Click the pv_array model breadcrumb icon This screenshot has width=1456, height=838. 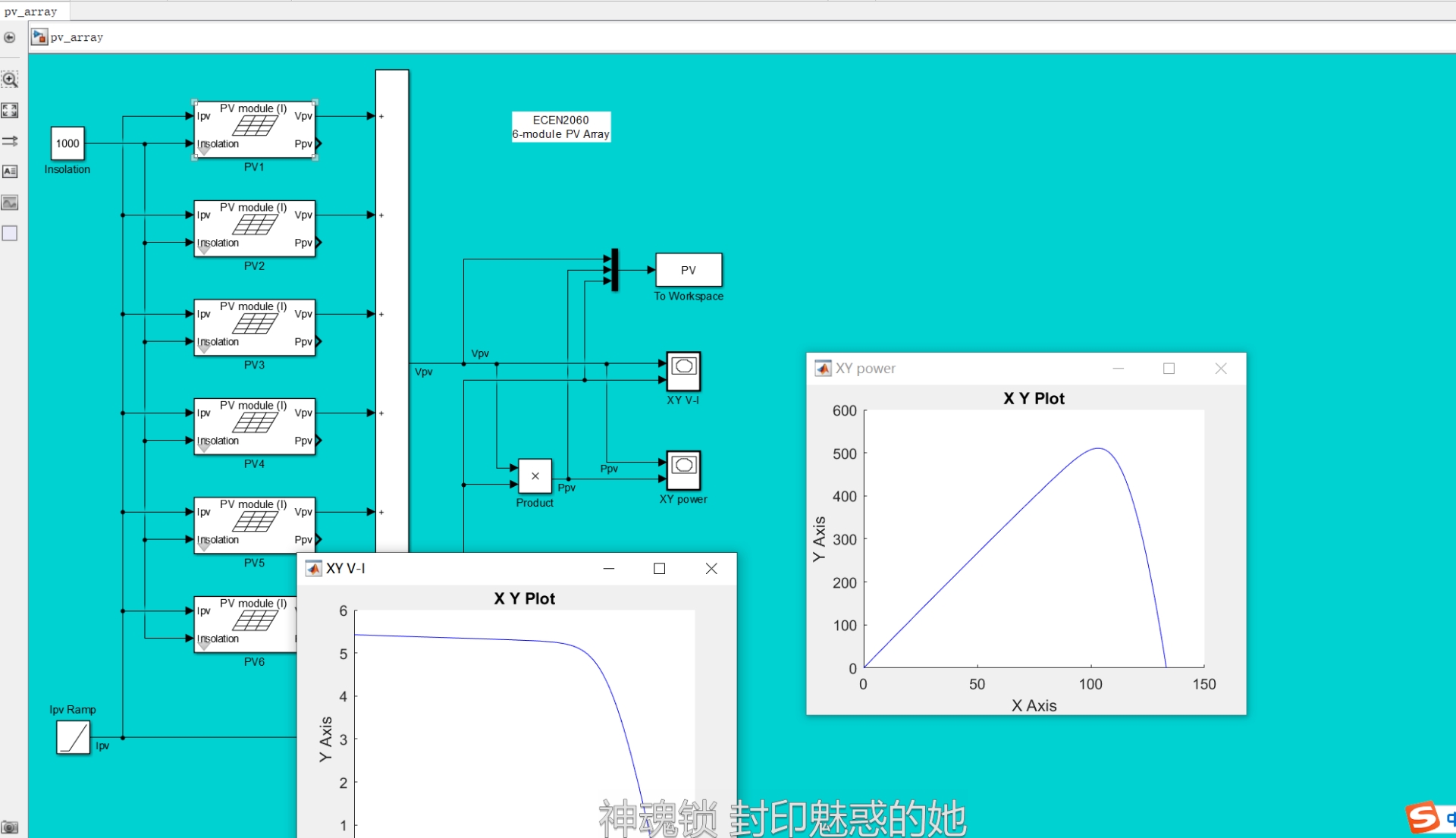[39, 37]
